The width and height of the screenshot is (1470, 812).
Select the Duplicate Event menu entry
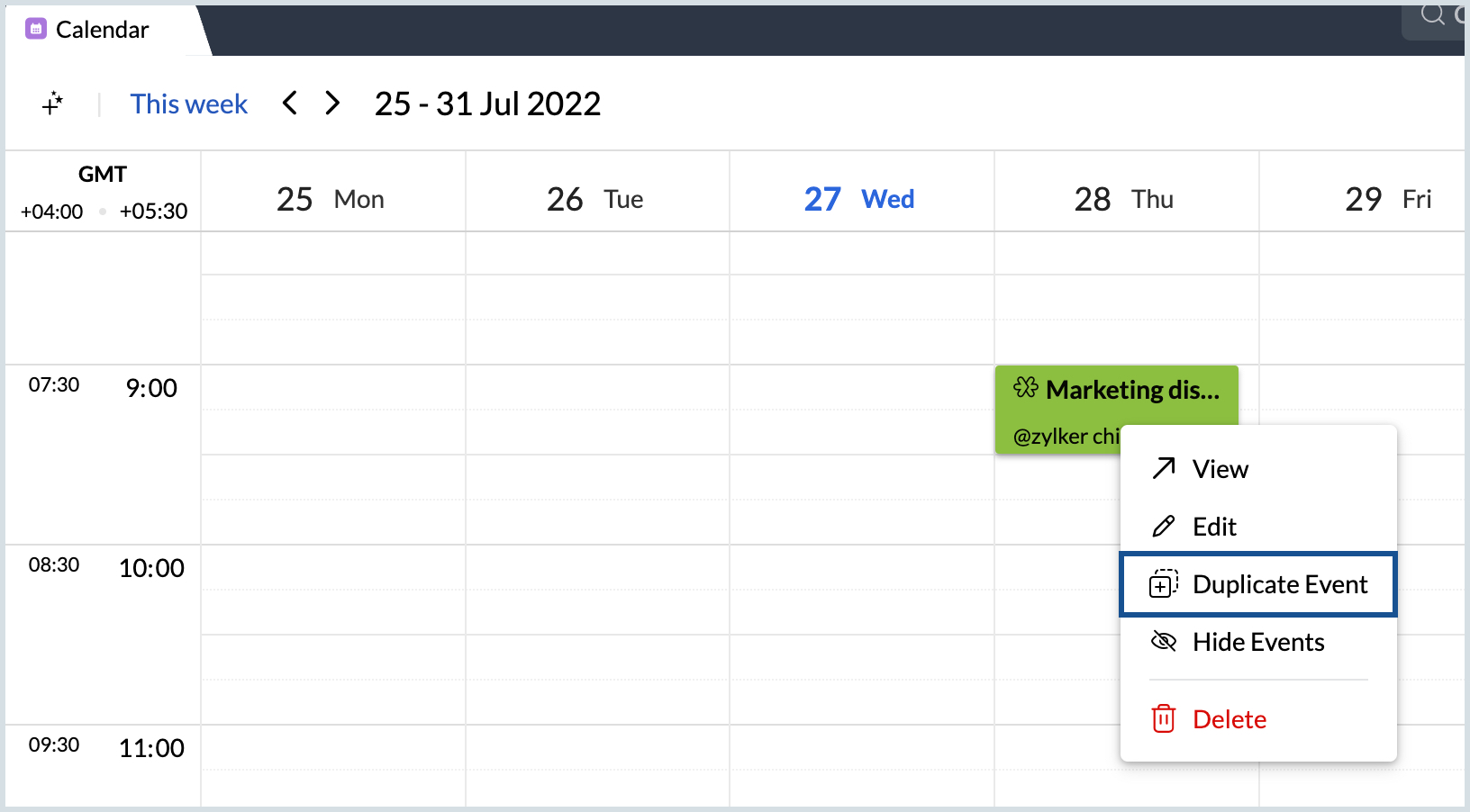coord(1279,584)
